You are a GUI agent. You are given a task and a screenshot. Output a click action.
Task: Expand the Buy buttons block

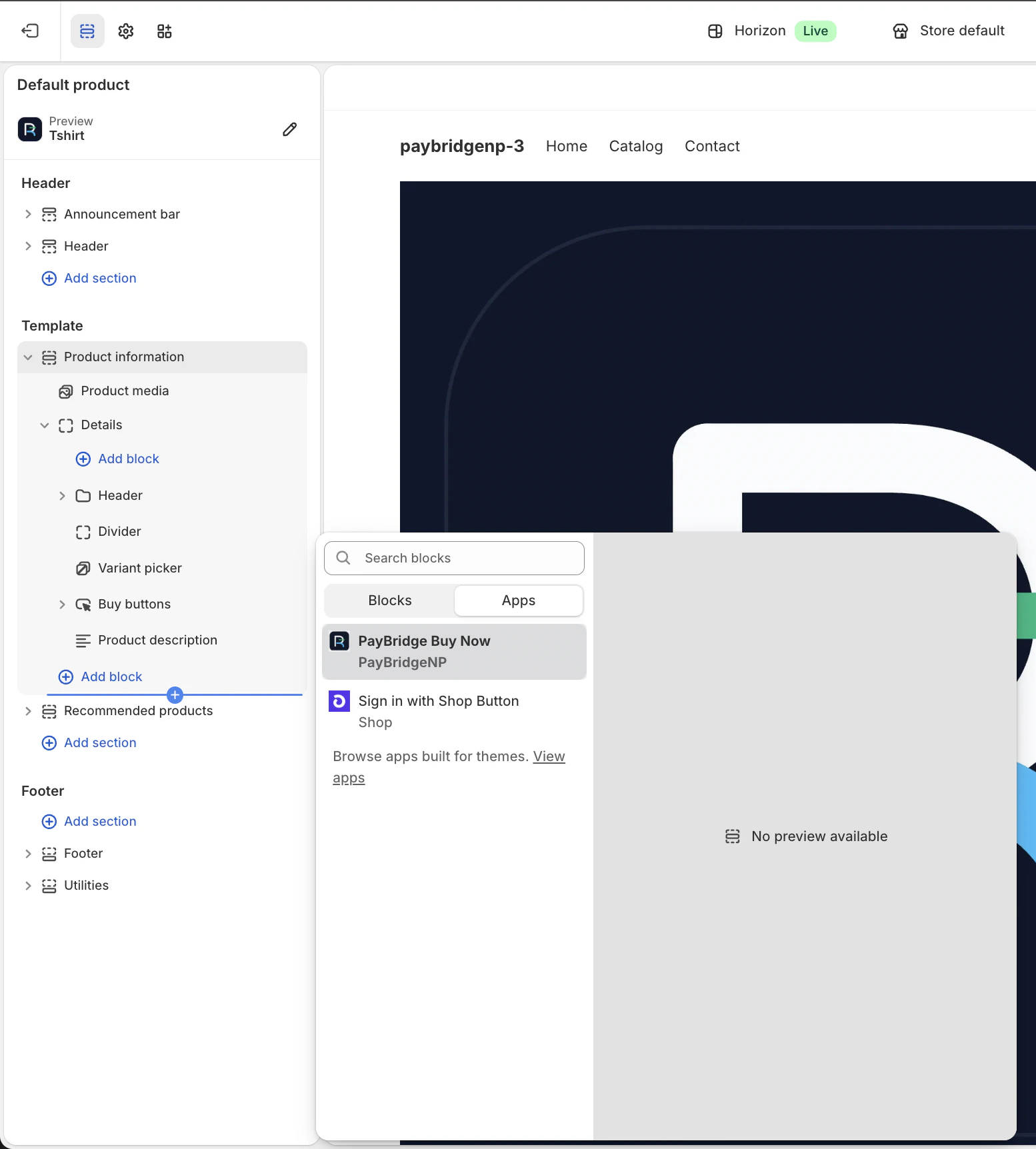pos(62,604)
